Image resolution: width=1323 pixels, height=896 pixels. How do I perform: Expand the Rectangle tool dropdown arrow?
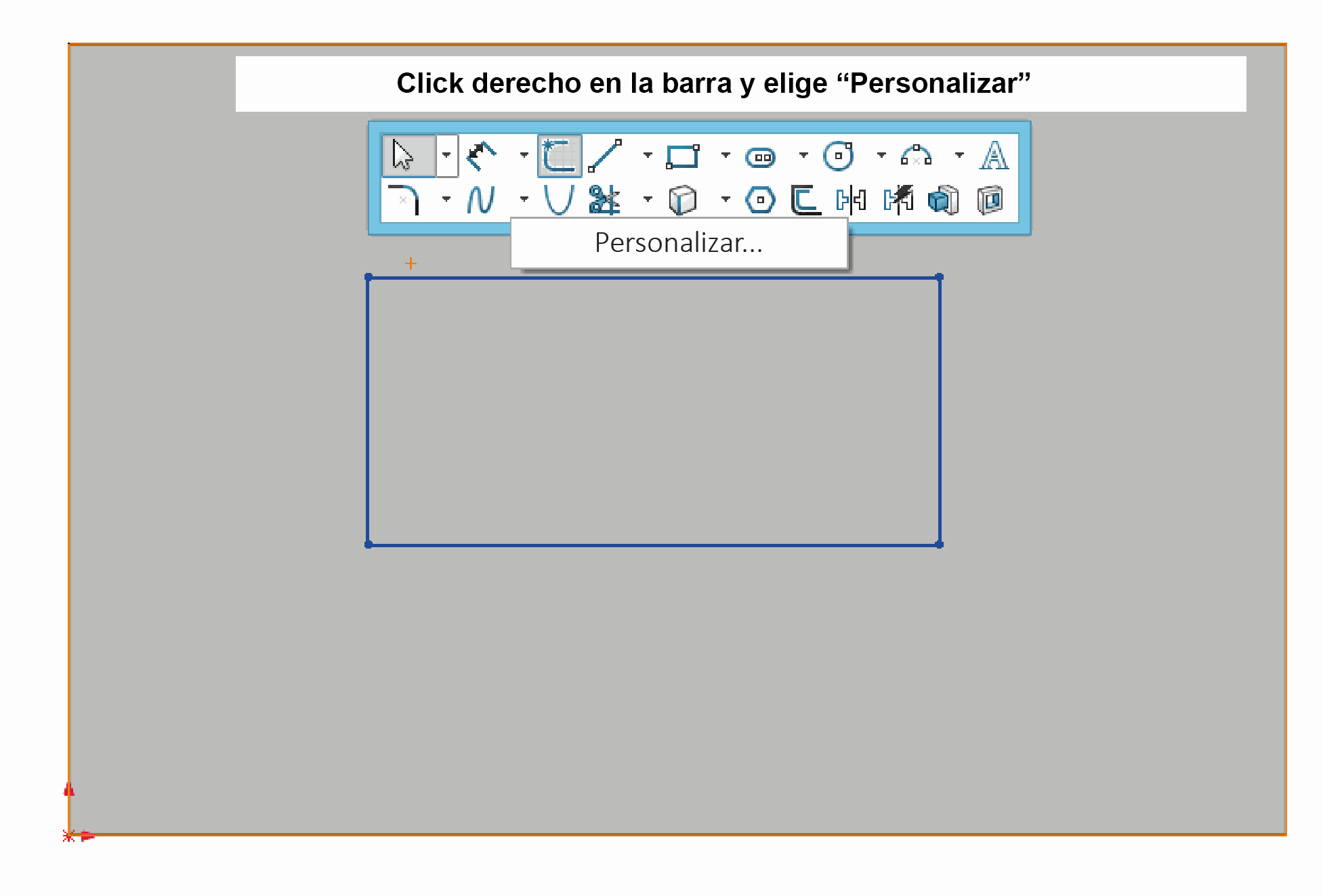(726, 155)
